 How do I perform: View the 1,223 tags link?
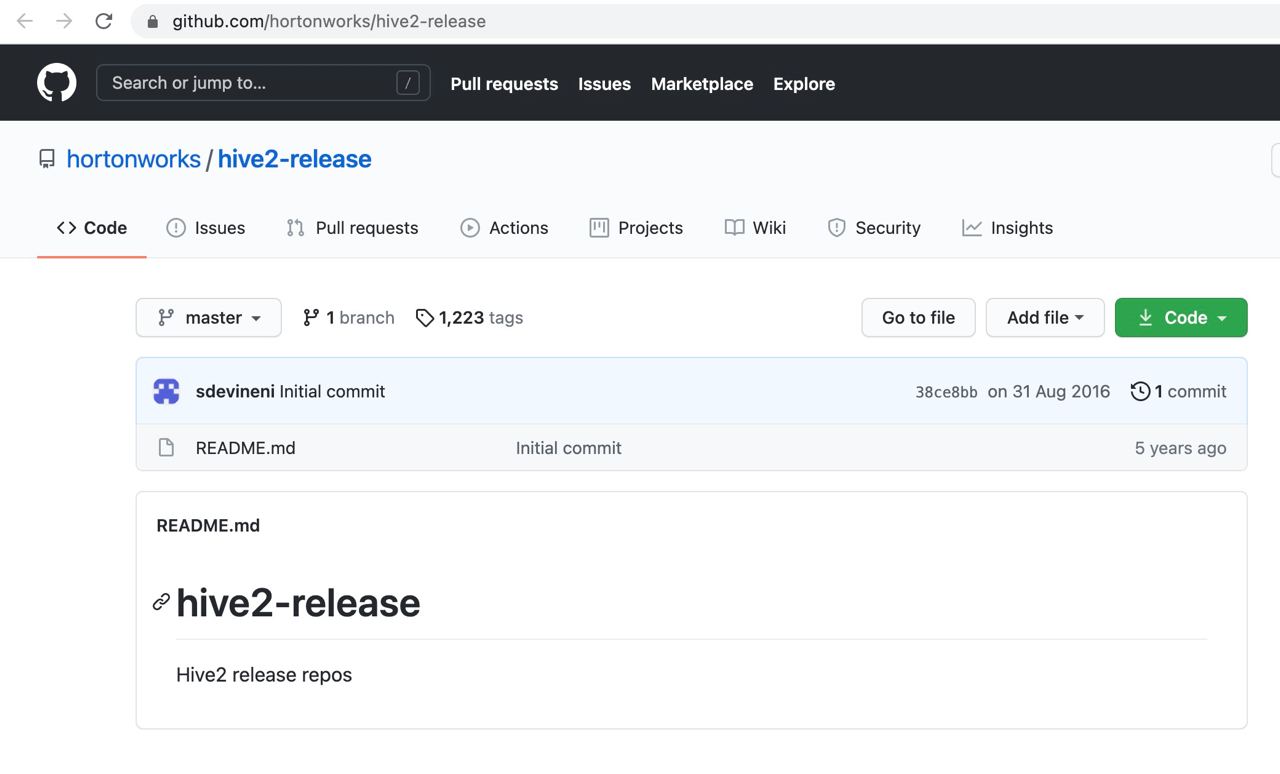[470, 318]
